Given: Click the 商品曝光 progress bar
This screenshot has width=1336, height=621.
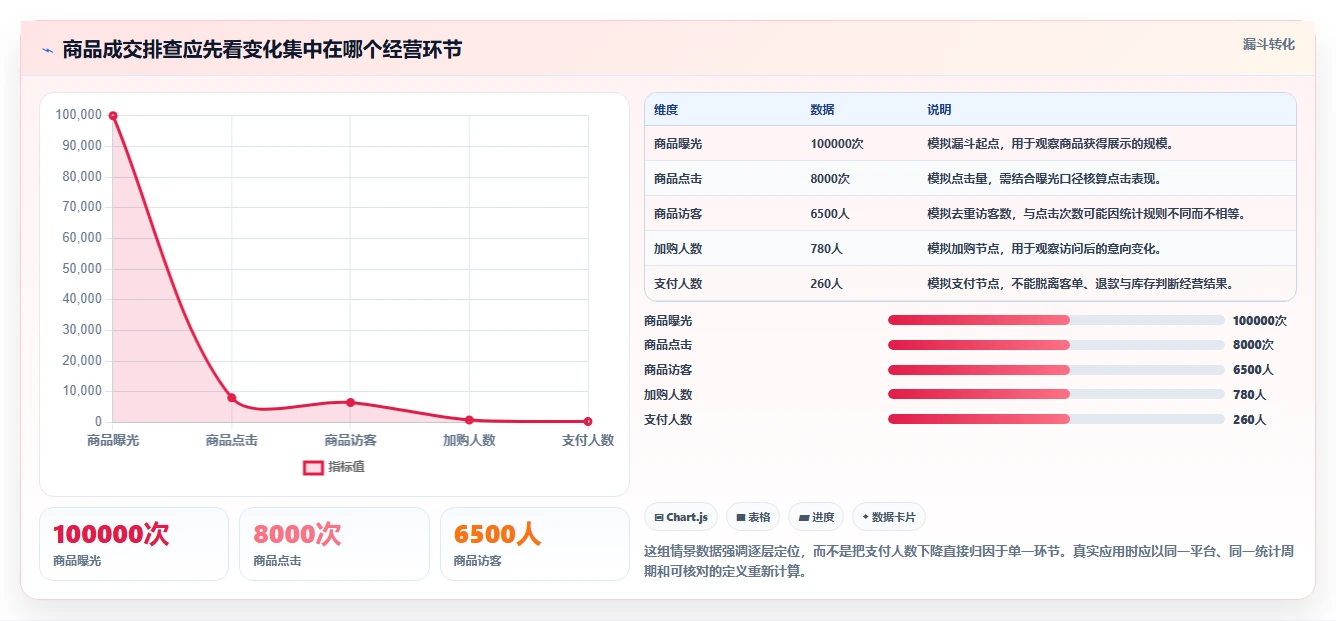Looking at the screenshot, I should [x=1056, y=320].
